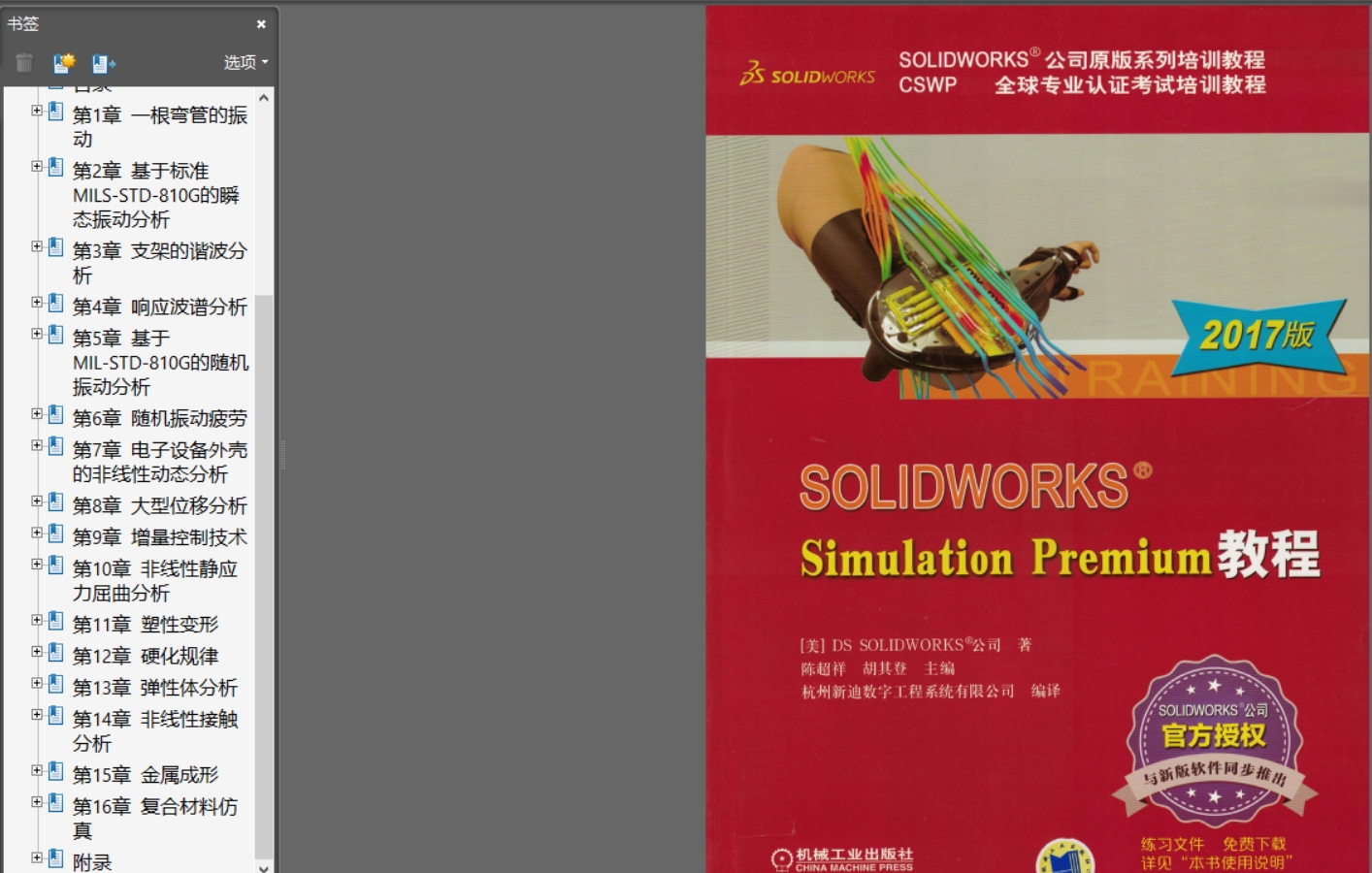The width and height of the screenshot is (1372, 873).
Task: Click bookmark page icon for 第15章
Action: coord(56,771)
